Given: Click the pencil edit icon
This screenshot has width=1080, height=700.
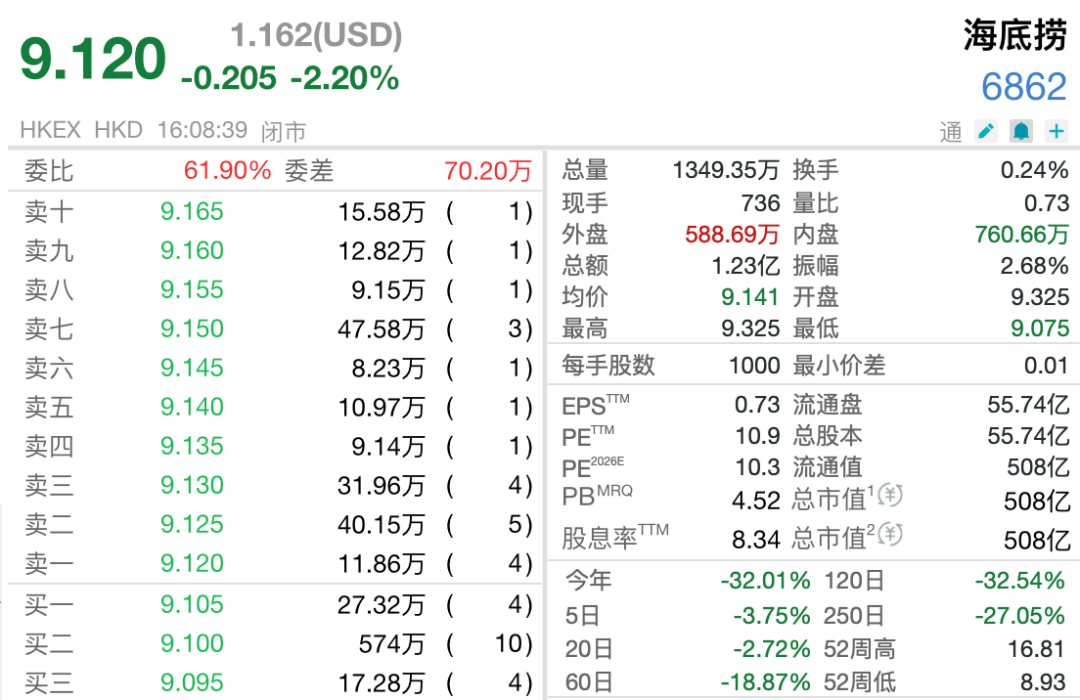Looking at the screenshot, I should point(986,131).
